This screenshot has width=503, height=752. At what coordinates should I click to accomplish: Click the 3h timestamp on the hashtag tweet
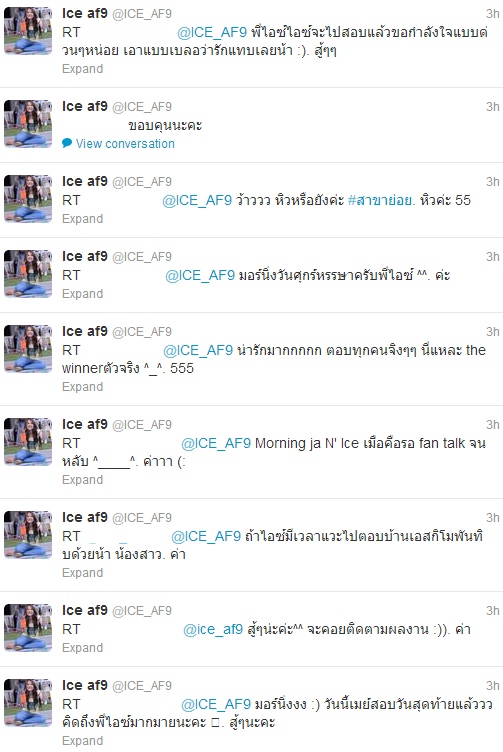[x=493, y=181]
